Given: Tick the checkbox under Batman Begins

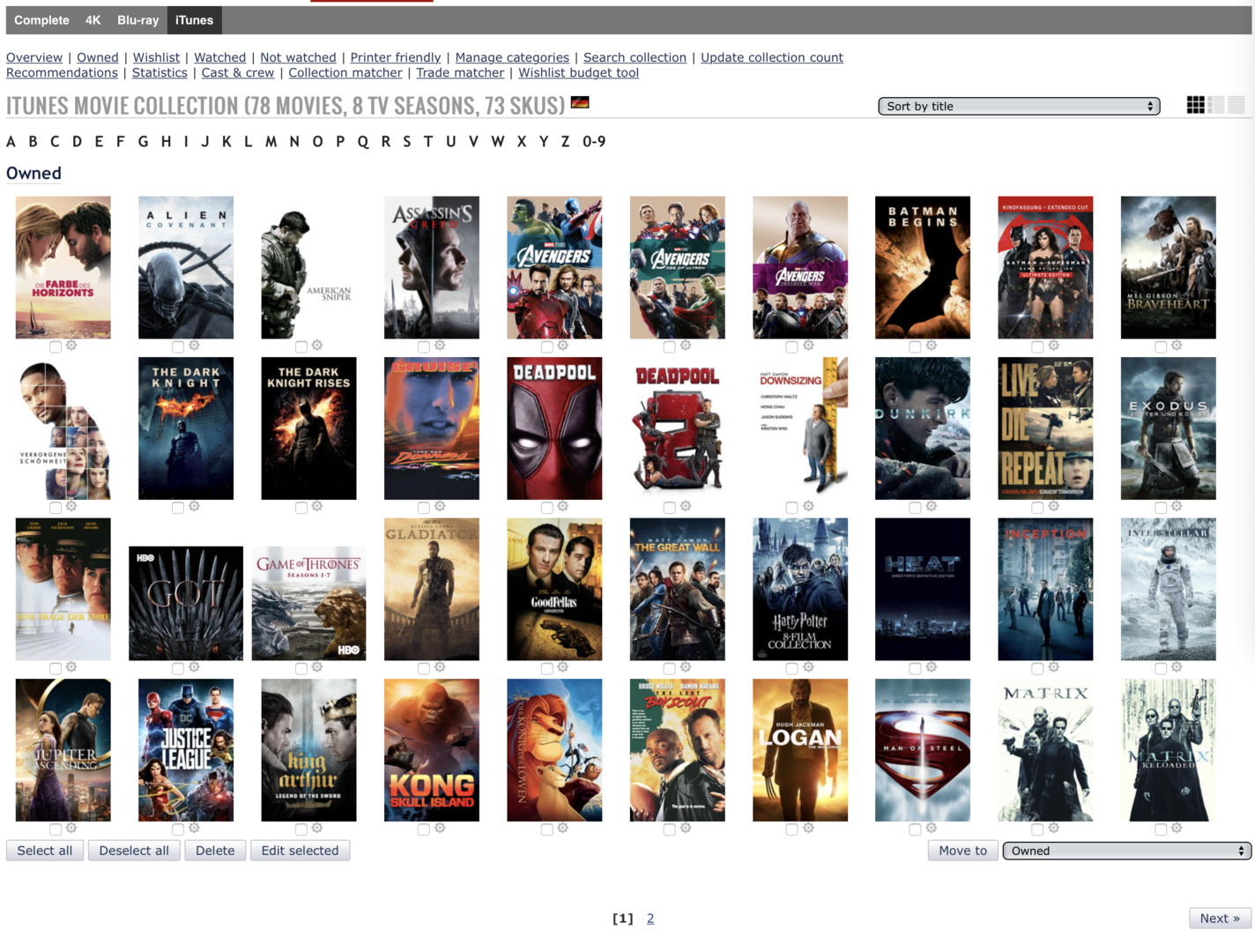Looking at the screenshot, I should (x=915, y=346).
